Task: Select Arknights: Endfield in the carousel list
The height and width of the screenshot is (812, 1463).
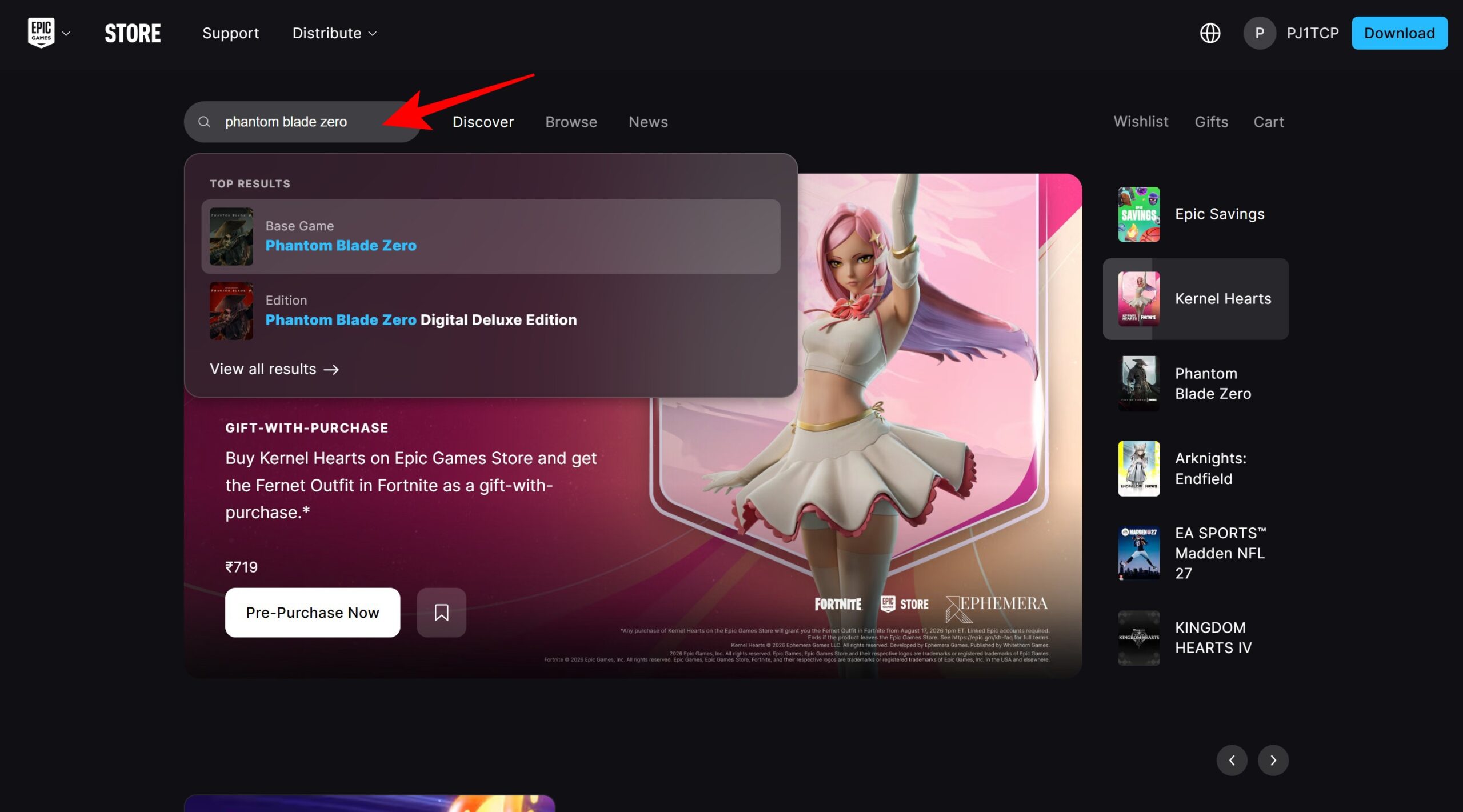Action: tap(1196, 469)
